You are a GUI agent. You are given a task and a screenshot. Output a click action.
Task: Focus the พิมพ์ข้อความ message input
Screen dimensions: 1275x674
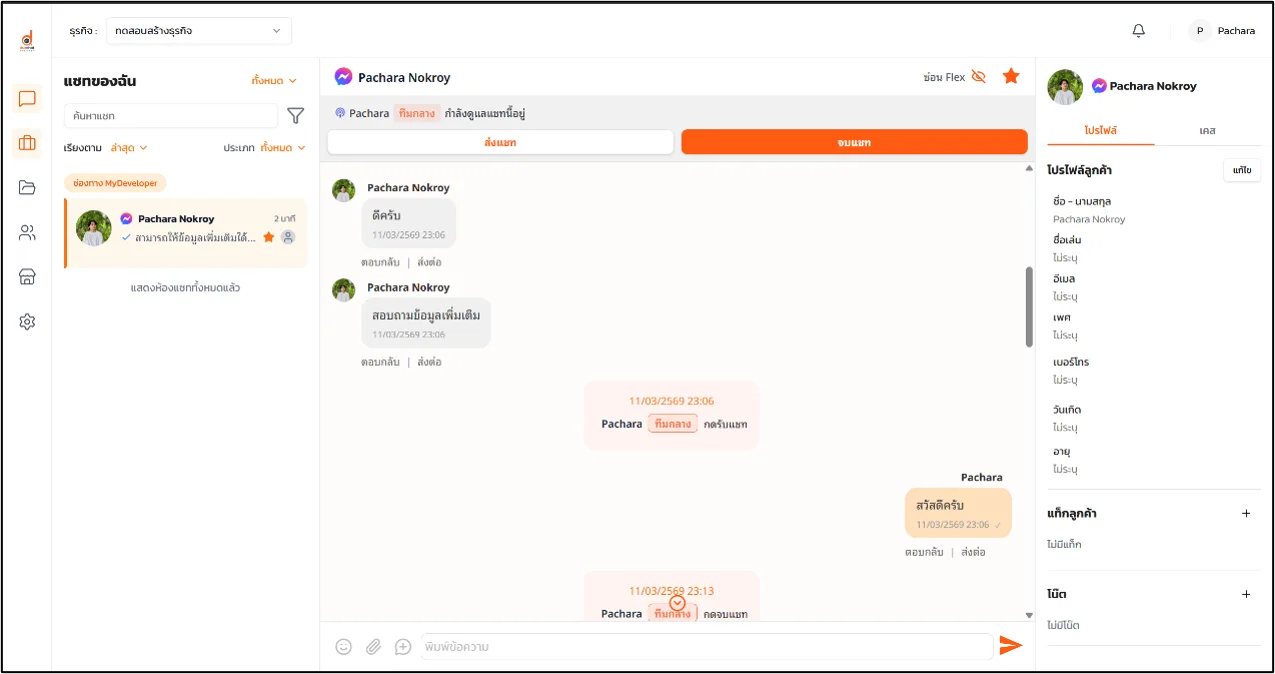(x=706, y=647)
